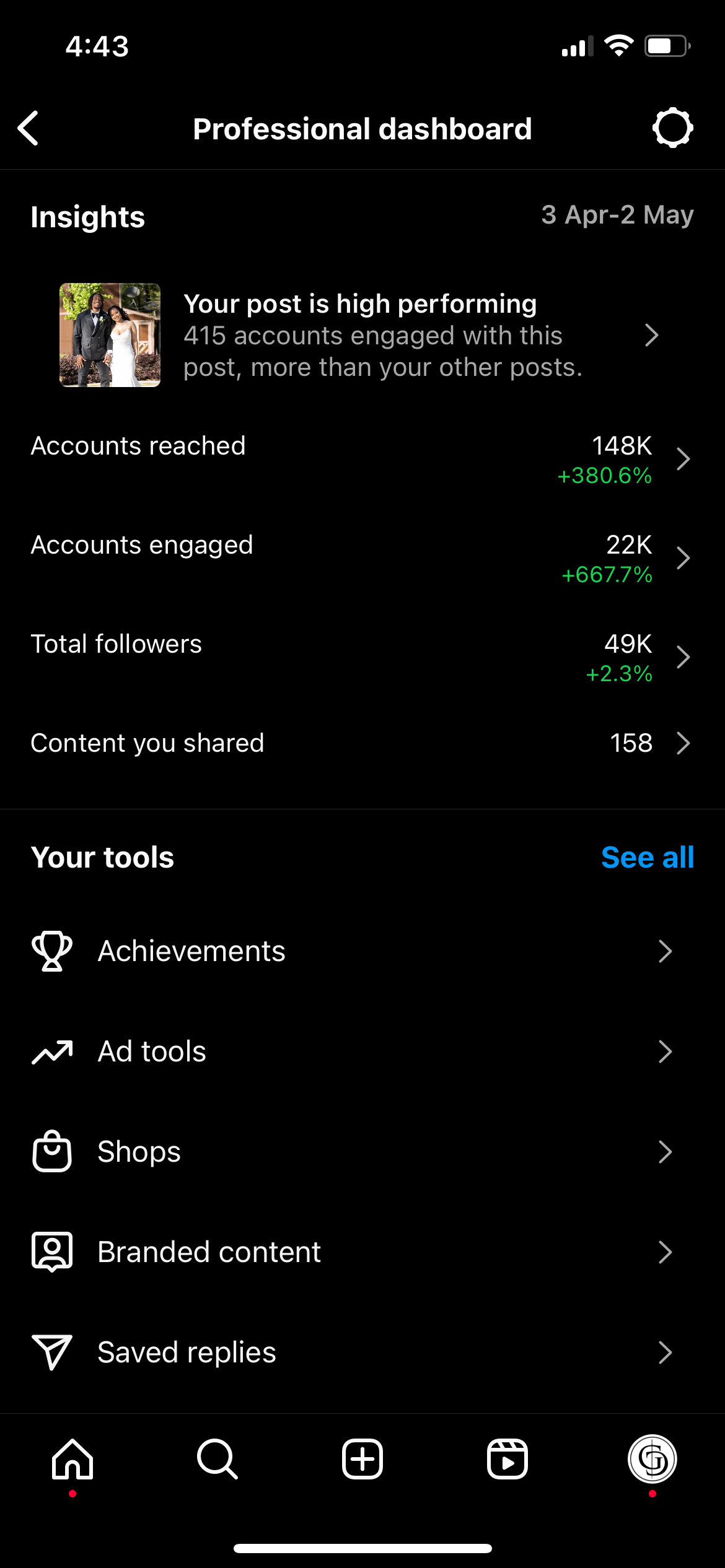Tap the Home tab icon
The height and width of the screenshot is (1568, 725).
[x=72, y=1459]
